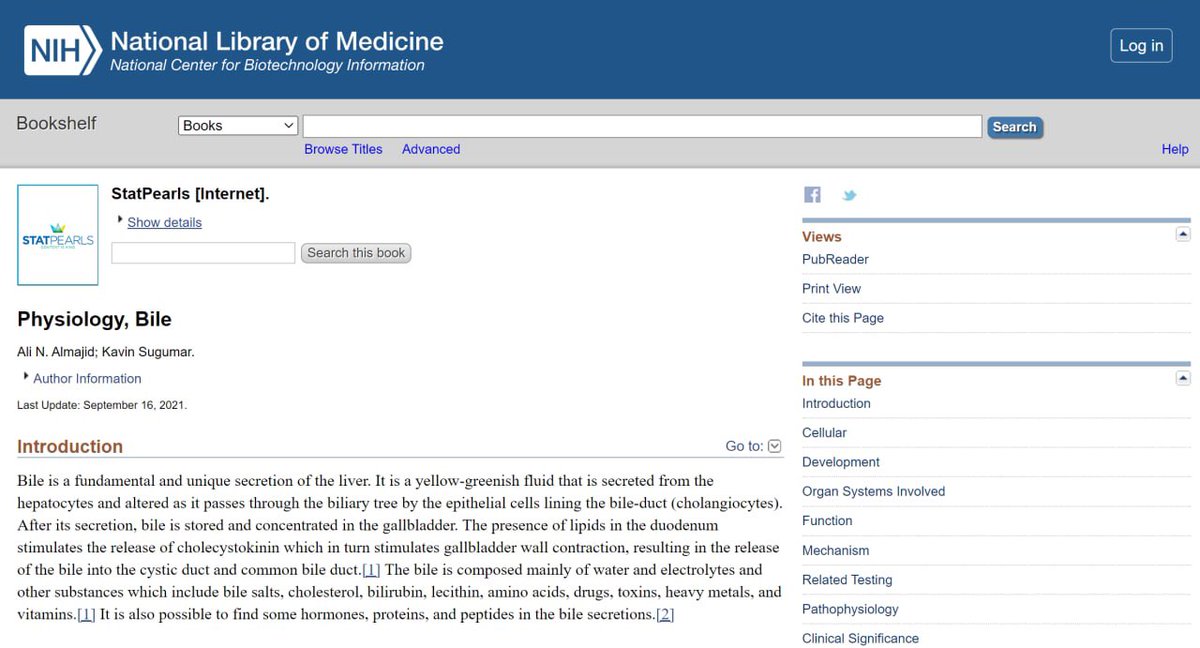Click Physiology, Bile page title
The height and width of the screenshot is (648, 1200).
coord(94,319)
